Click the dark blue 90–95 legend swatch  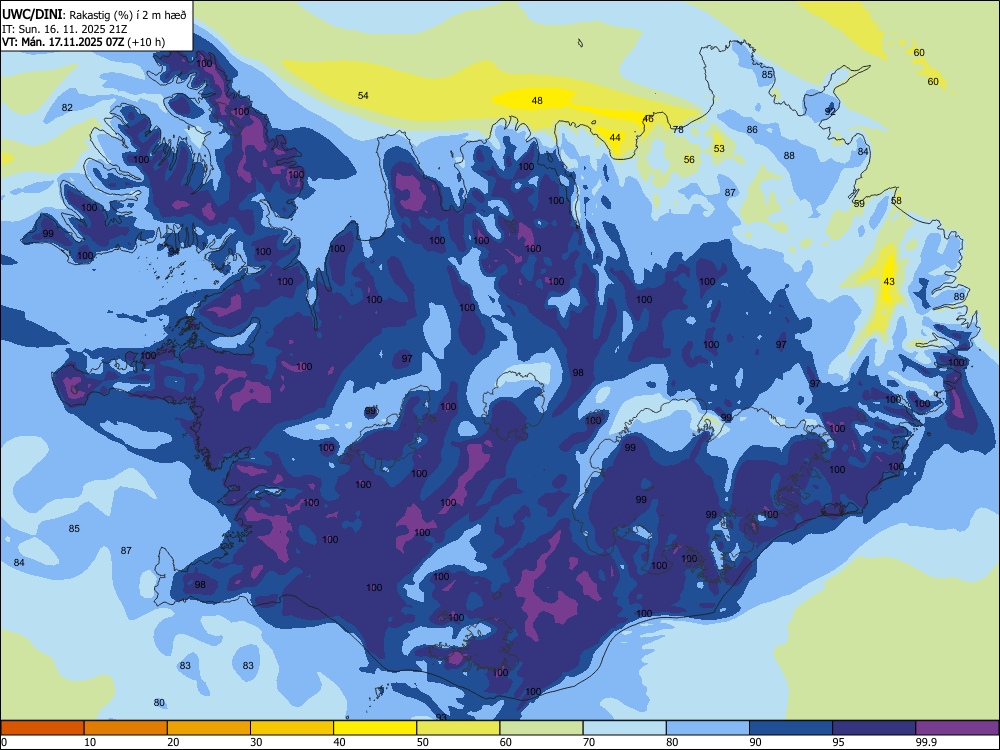coord(791,728)
